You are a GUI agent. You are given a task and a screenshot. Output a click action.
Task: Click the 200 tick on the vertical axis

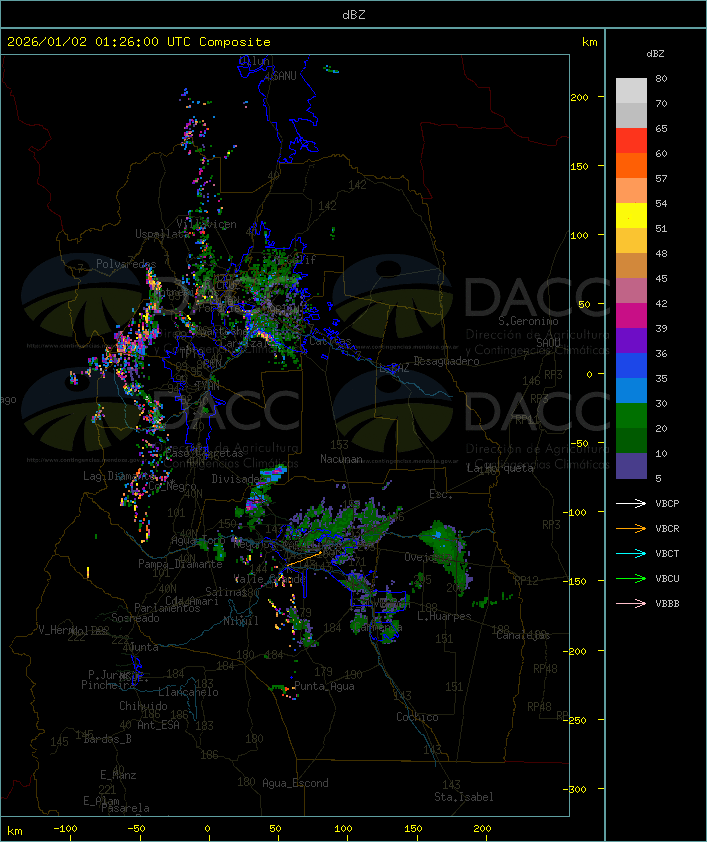pyautogui.click(x=579, y=97)
